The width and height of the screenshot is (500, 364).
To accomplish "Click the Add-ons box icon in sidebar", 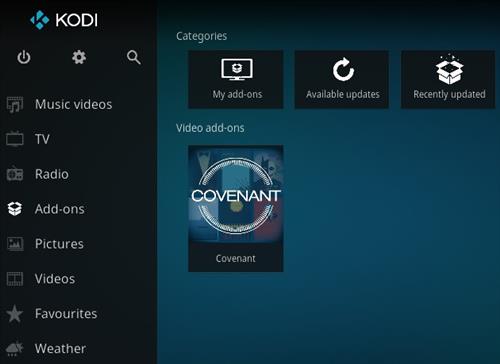I will 15,209.
